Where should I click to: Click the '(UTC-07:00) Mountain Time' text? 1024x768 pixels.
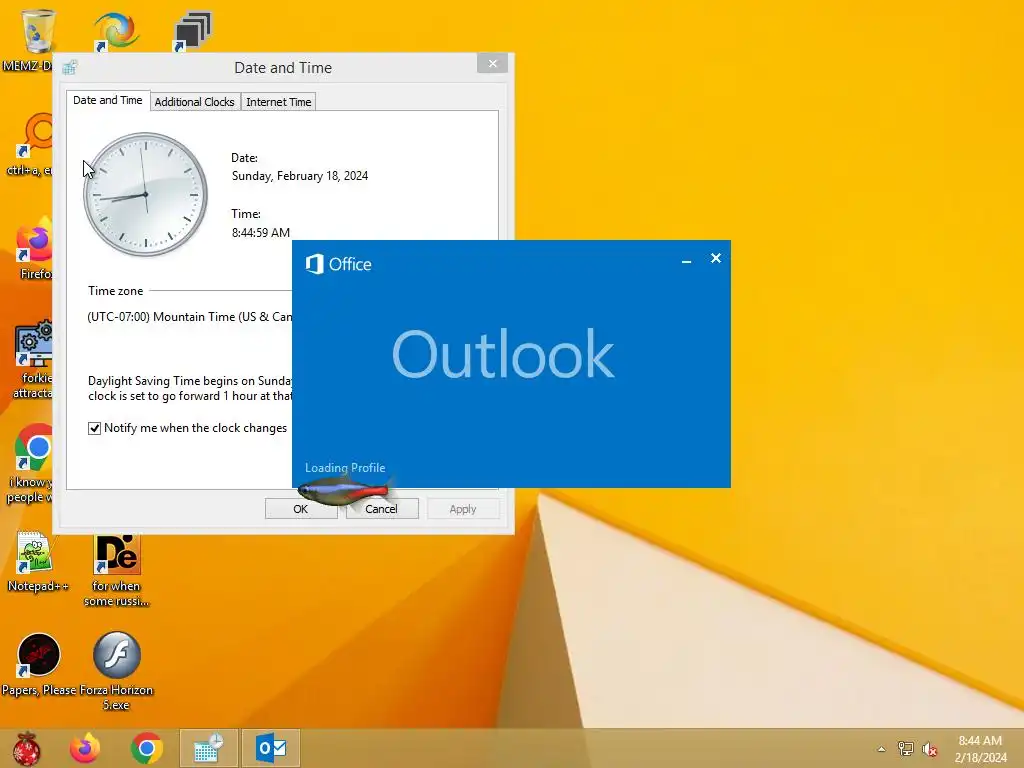pyautogui.click(x=189, y=317)
